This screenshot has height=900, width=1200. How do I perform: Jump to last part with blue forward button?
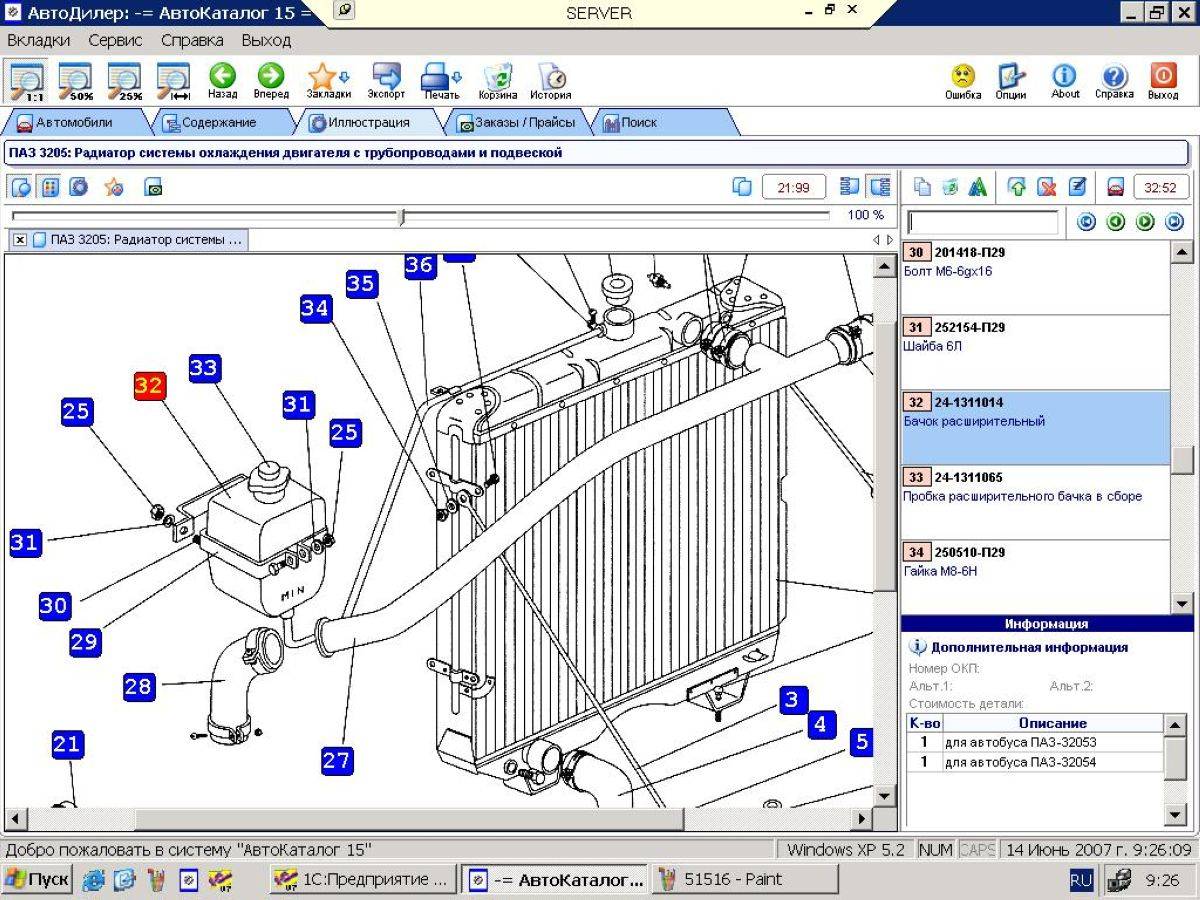click(1175, 222)
